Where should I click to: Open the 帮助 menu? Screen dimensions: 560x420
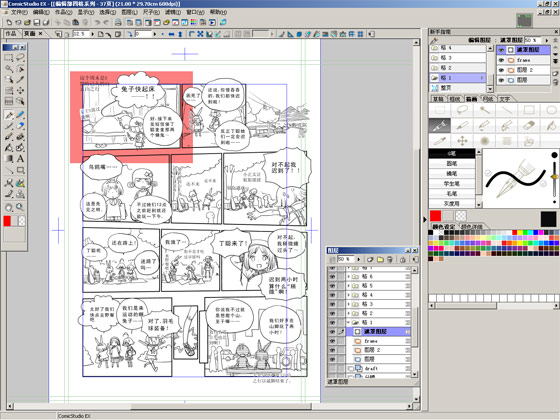coord(218,12)
